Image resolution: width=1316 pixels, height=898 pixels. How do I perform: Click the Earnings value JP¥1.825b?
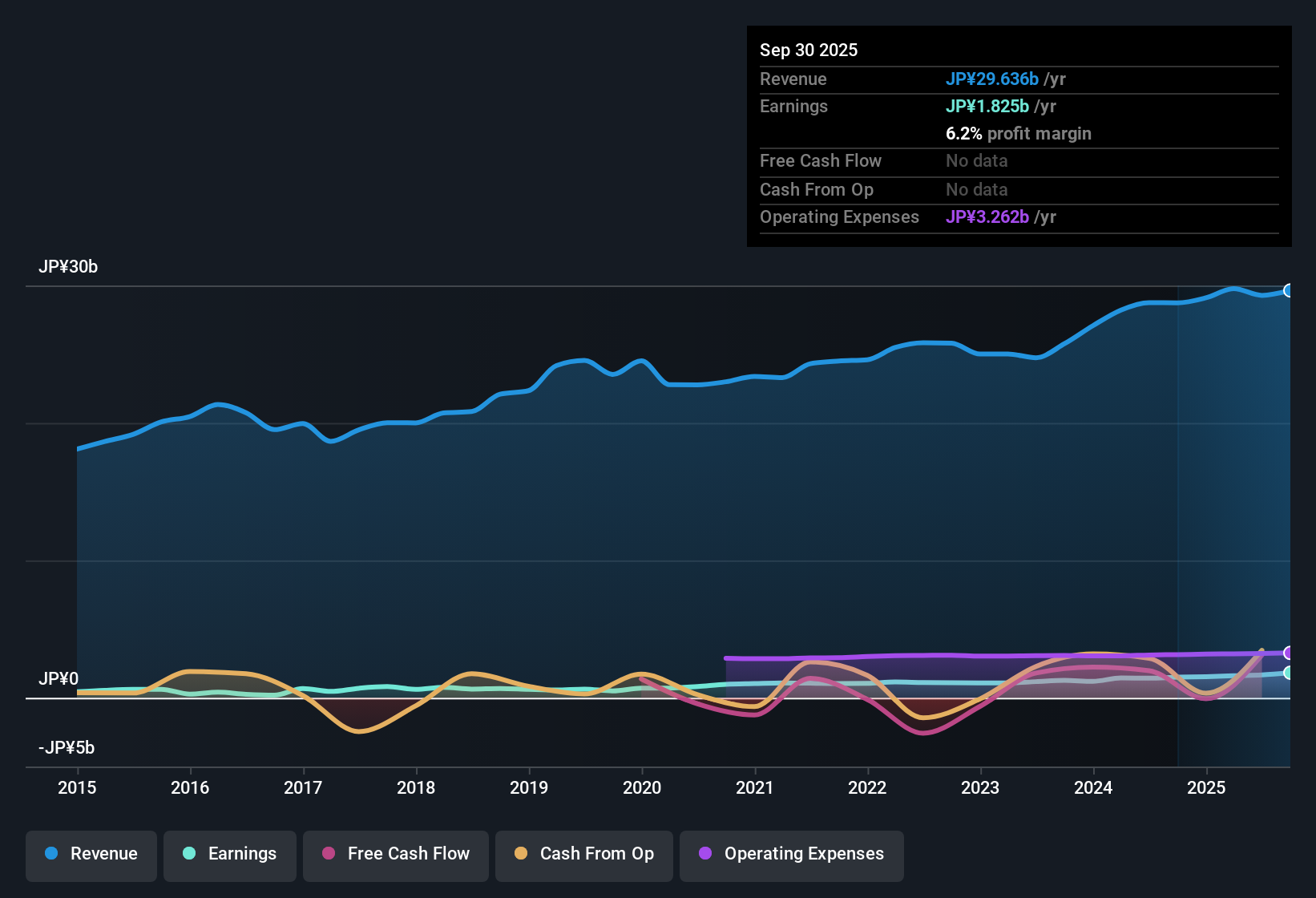pos(988,106)
